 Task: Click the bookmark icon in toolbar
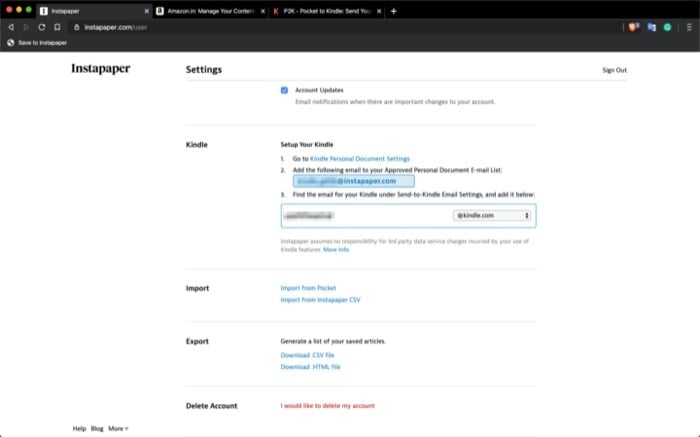coord(57,27)
